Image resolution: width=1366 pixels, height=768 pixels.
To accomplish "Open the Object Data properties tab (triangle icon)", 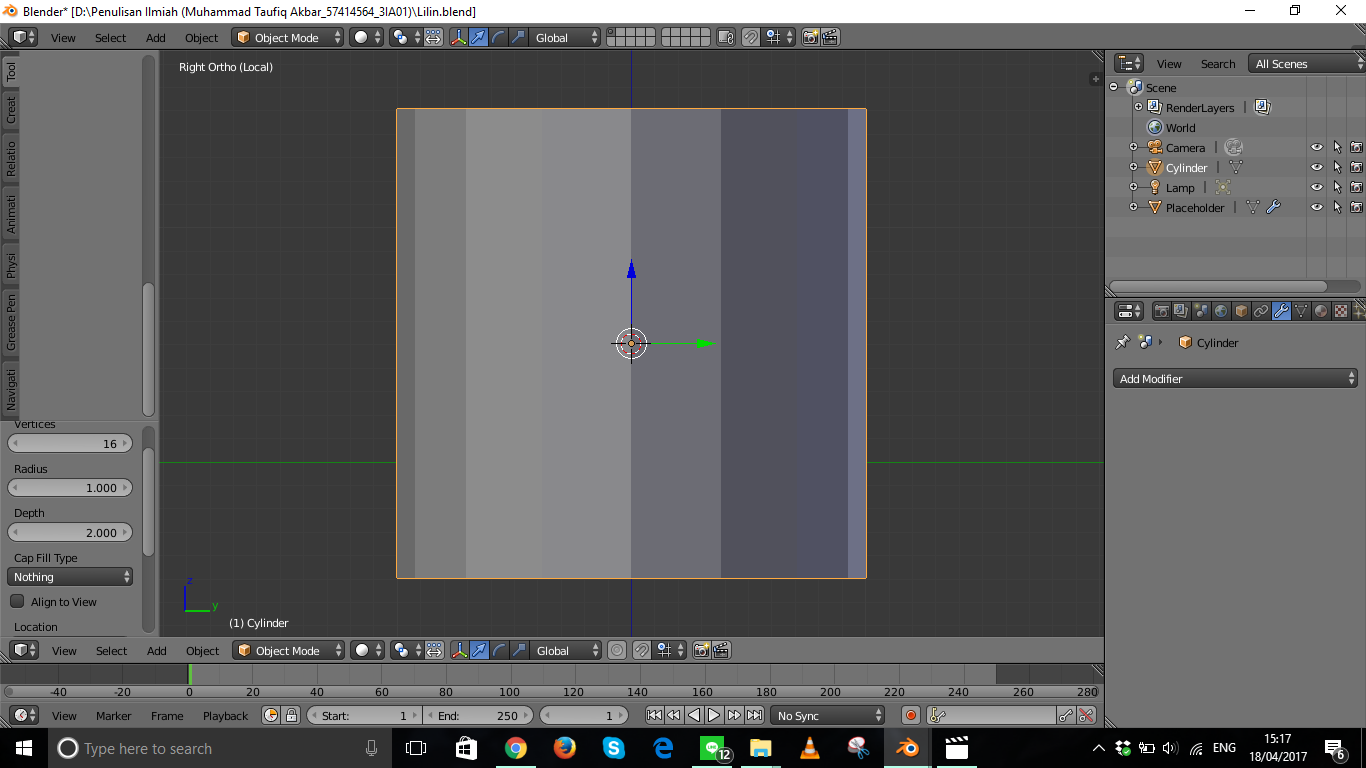I will pyautogui.click(x=1301, y=311).
